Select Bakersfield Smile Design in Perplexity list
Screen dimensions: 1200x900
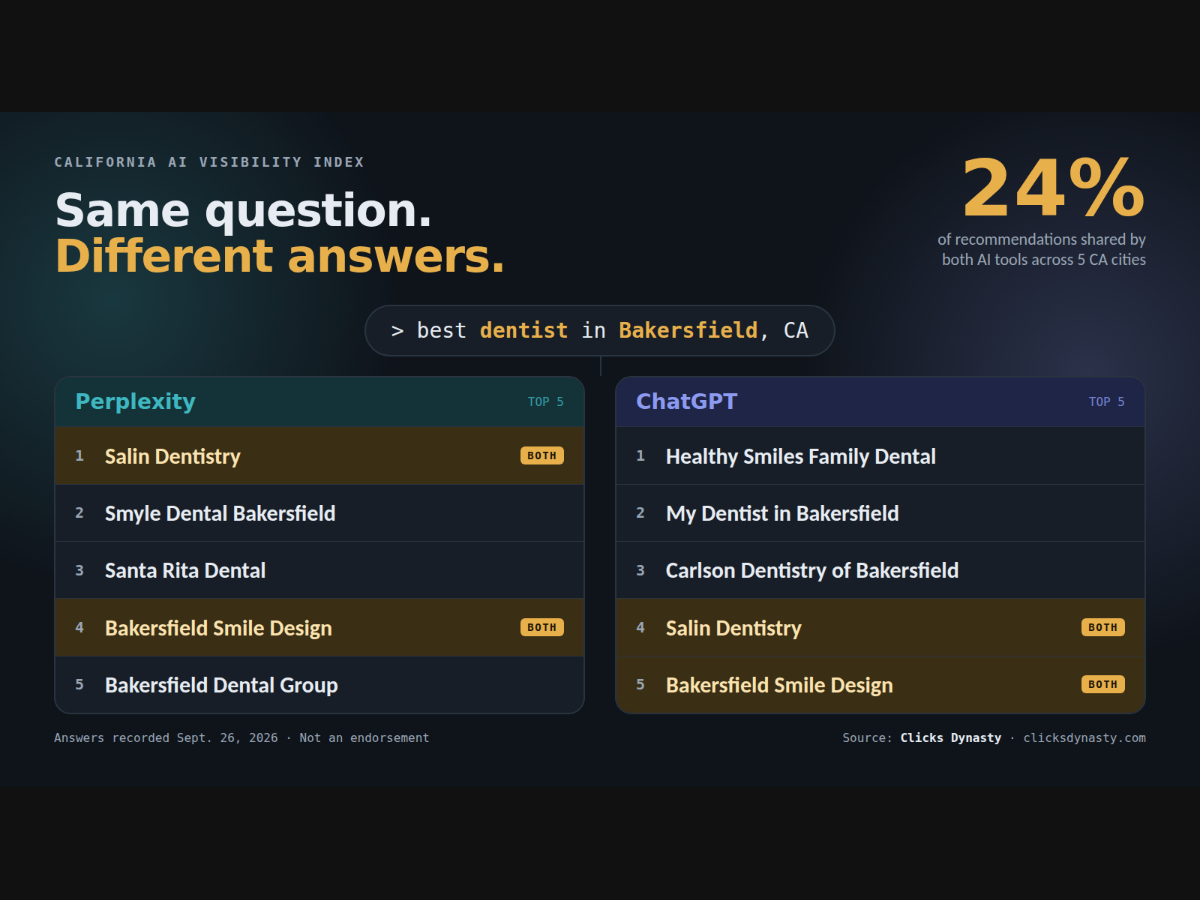(319, 628)
